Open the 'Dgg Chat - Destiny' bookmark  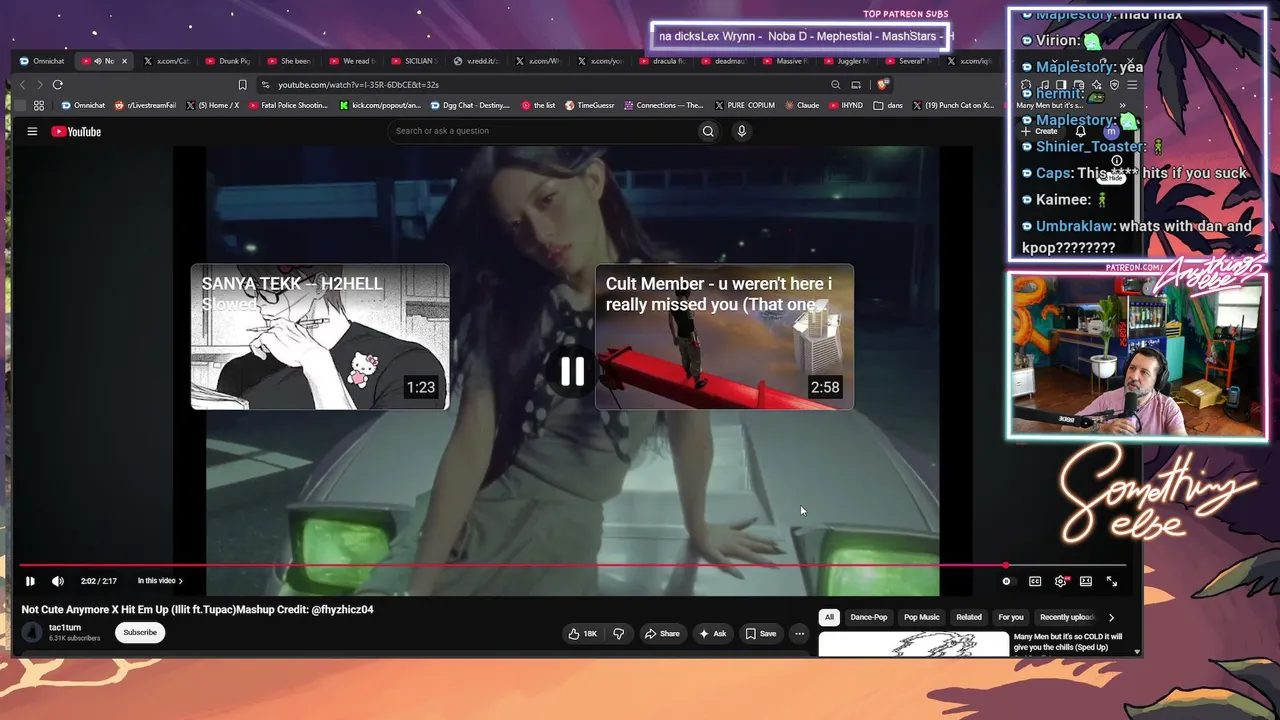coord(471,105)
